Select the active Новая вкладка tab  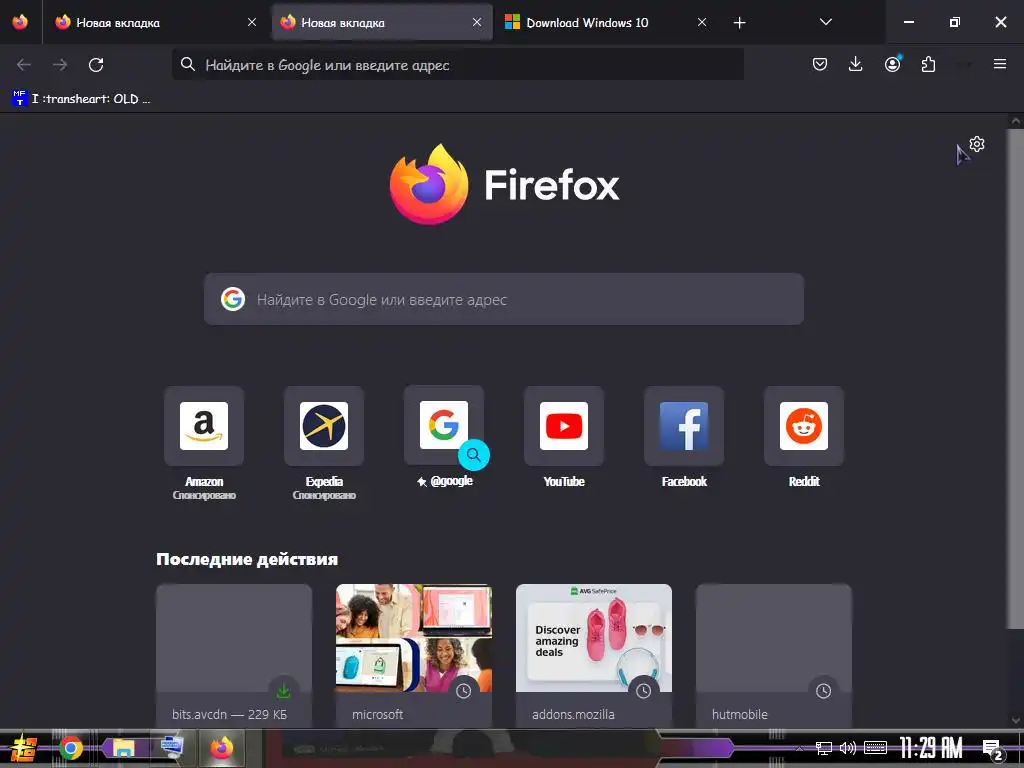[382, 22]
